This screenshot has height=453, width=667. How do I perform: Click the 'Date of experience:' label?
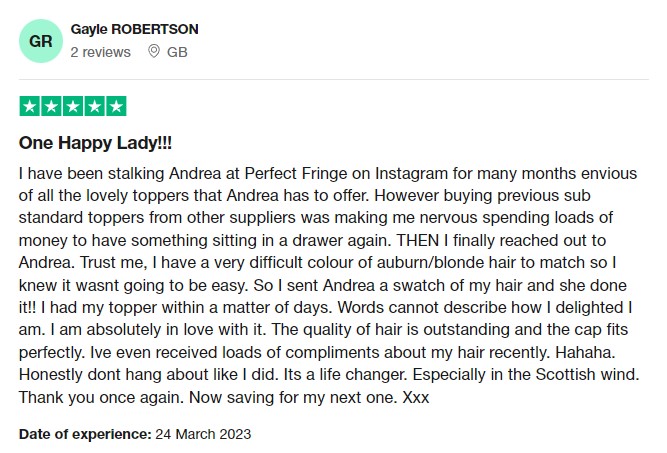pyautogui.click(x=85, y=434)
